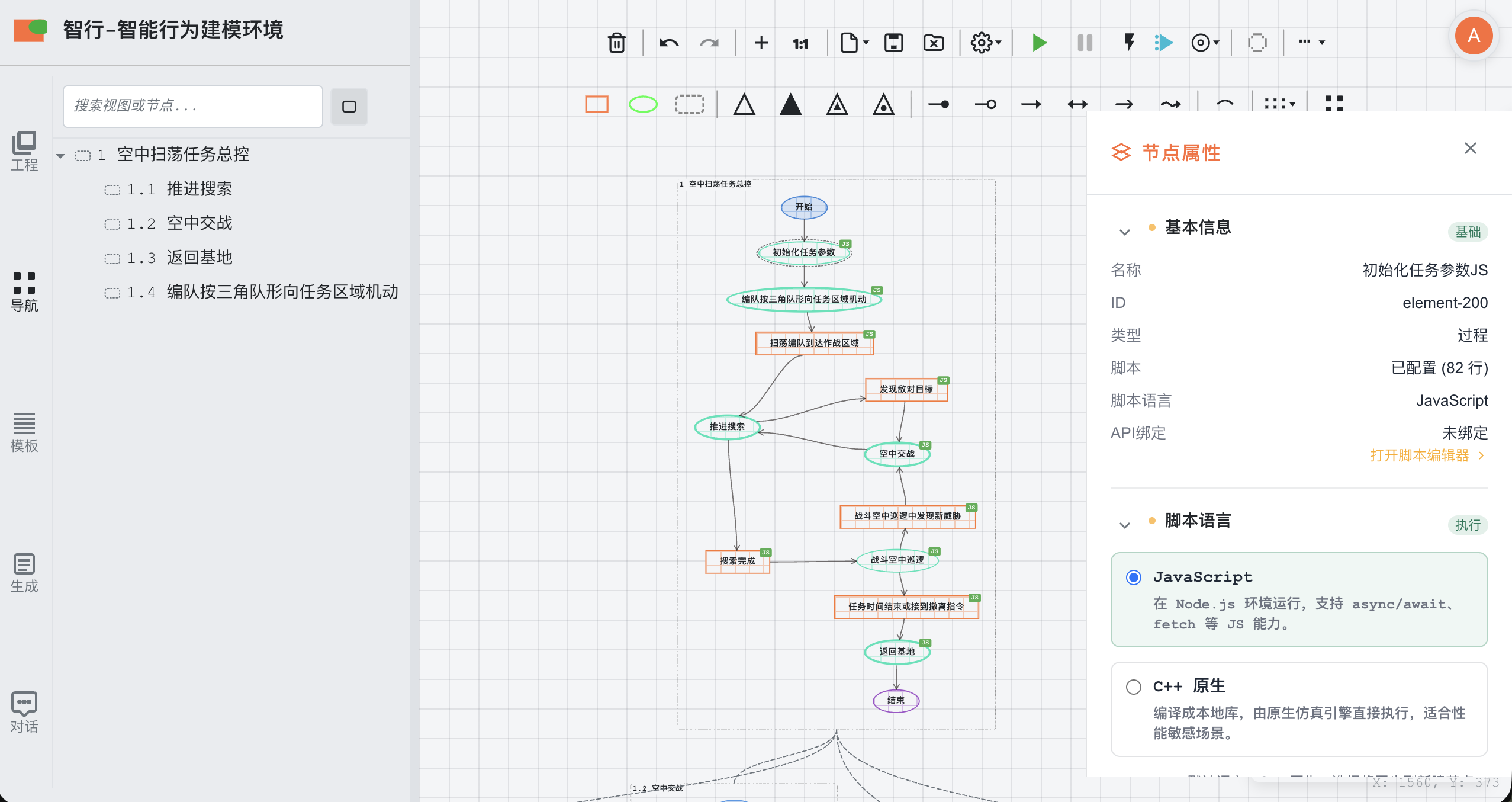Click the trash delete icon in toolbar
Screen dimensions: 1512x802
click(x=616, y=43)
